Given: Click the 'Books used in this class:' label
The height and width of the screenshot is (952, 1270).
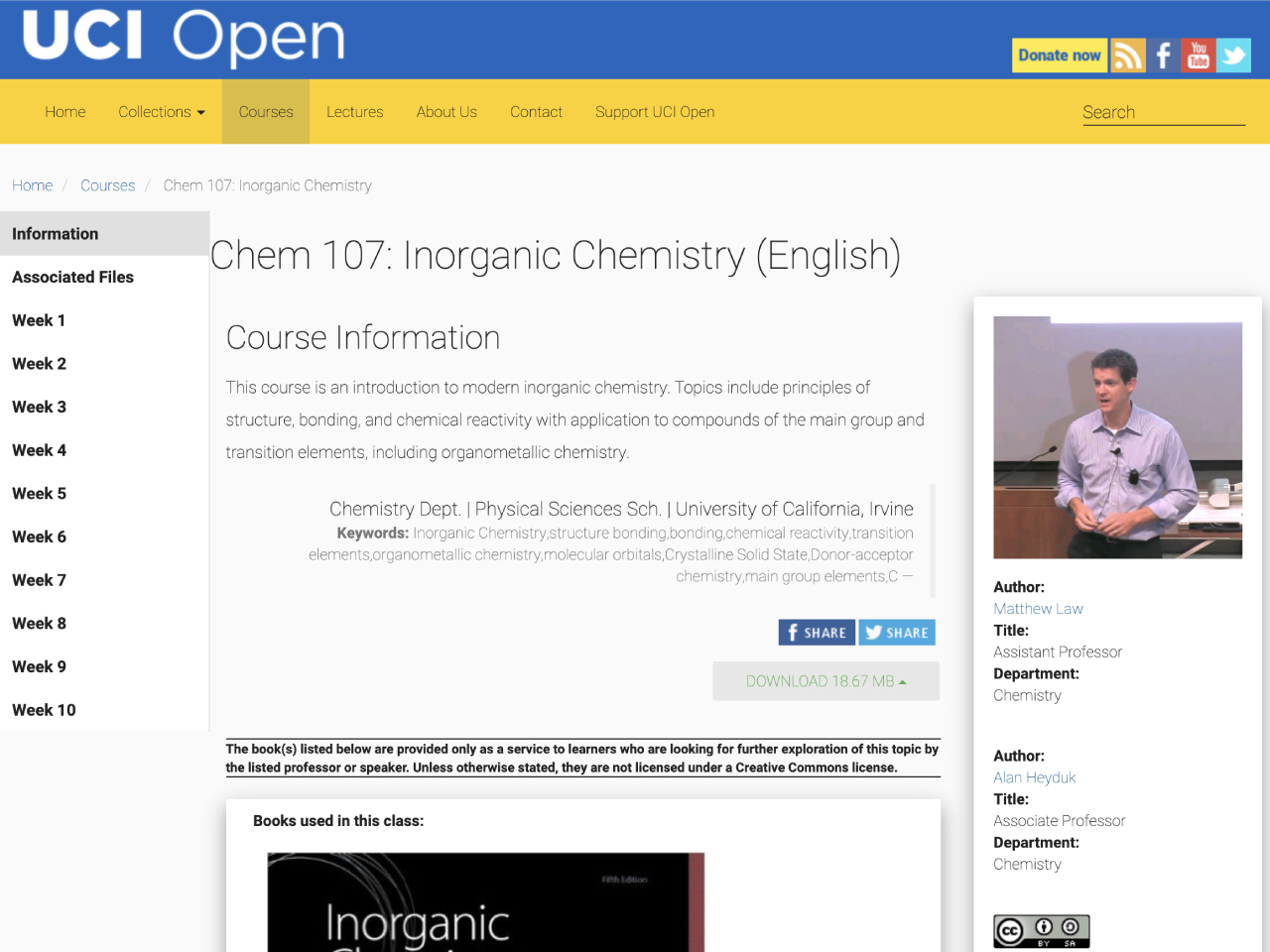Looking at the screenshot, I should [x=338, y=821].
